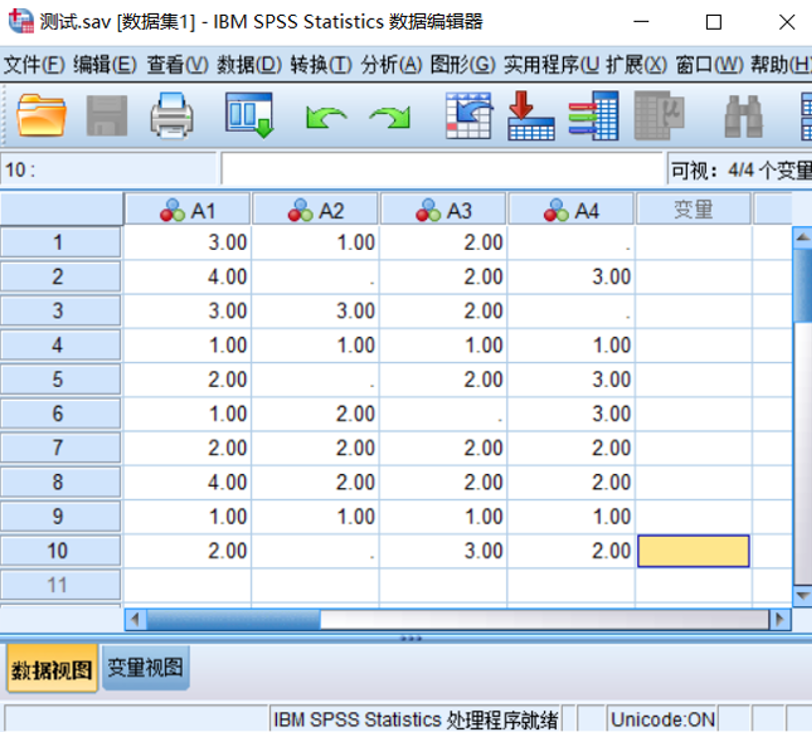Open the 分析(A) menu

(392, 65)
